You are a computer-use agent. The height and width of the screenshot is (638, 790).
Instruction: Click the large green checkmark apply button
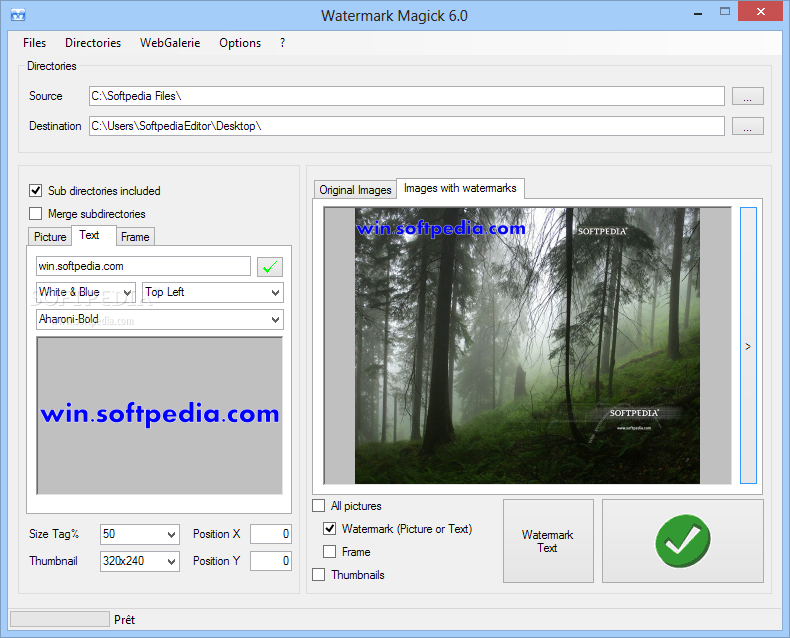683,541
